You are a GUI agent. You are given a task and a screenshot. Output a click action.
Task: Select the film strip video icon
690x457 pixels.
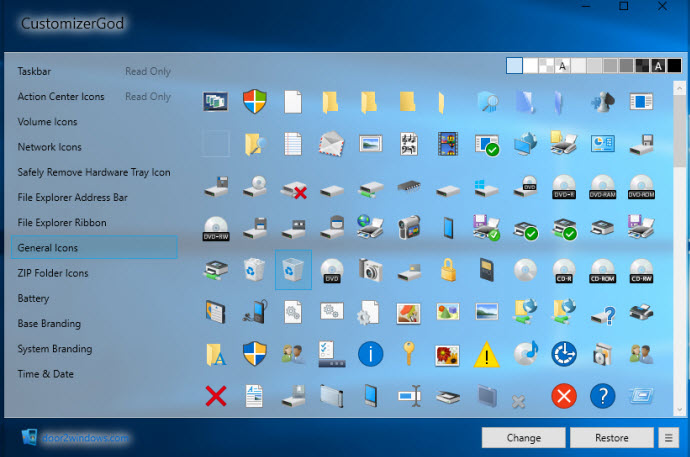pyautogui.click(x=448, y=144)
